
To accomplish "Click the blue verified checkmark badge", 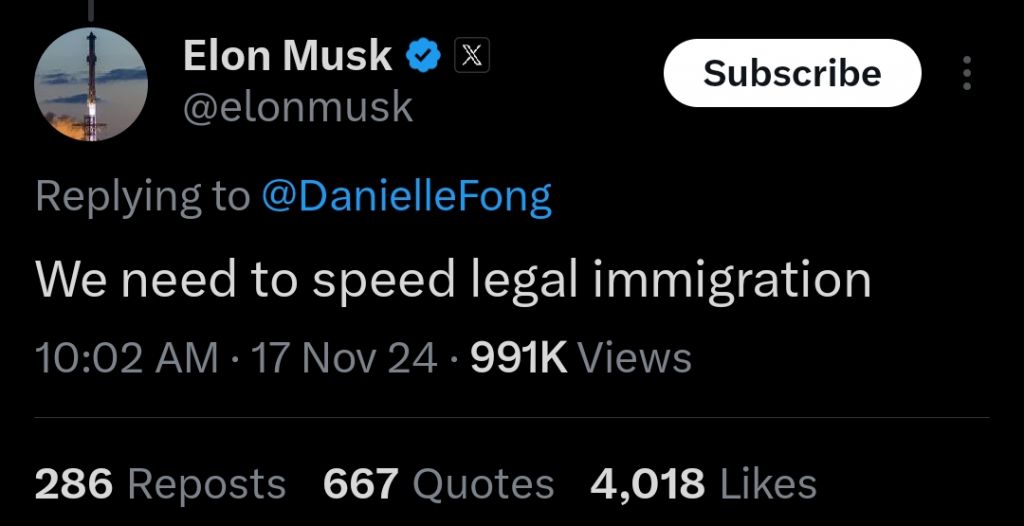I will [424, 56].
